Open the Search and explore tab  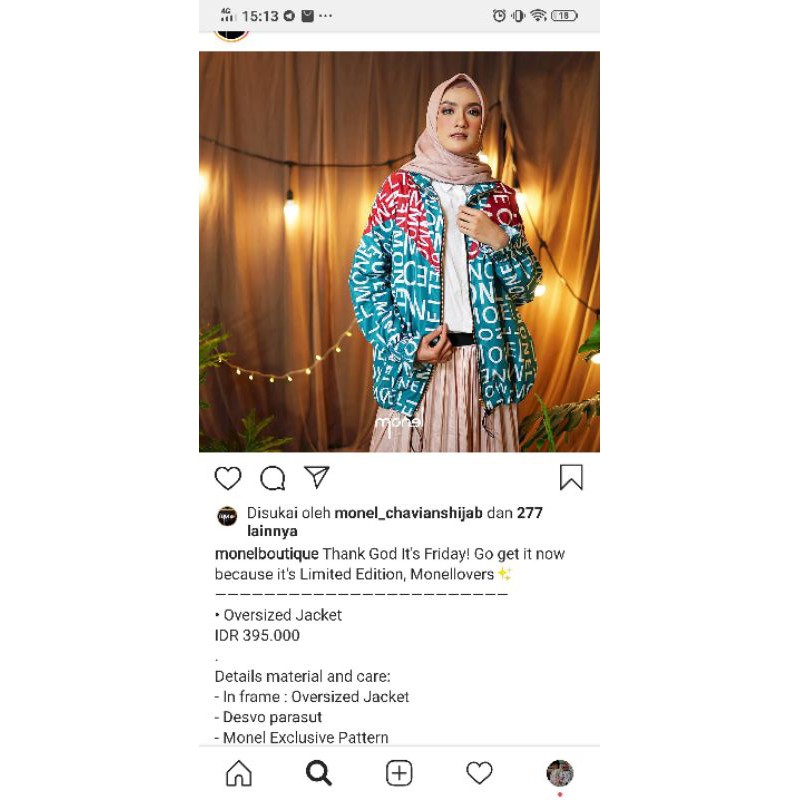tap(319, 773)
